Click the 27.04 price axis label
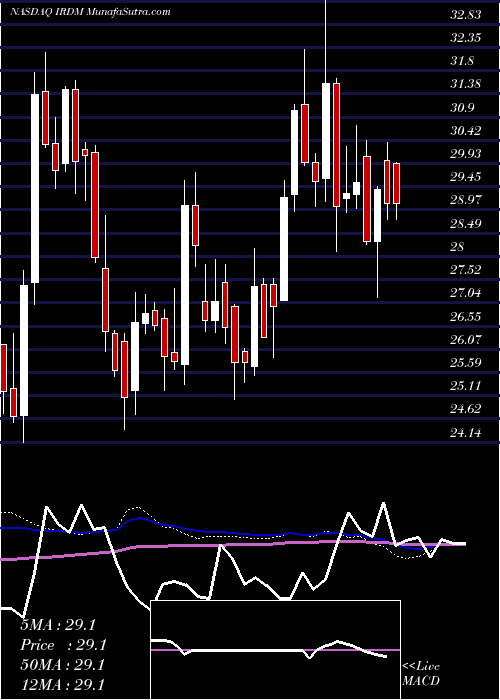Image resolution: width=500 pixels, height=700 pixels. tap(466, 293)
